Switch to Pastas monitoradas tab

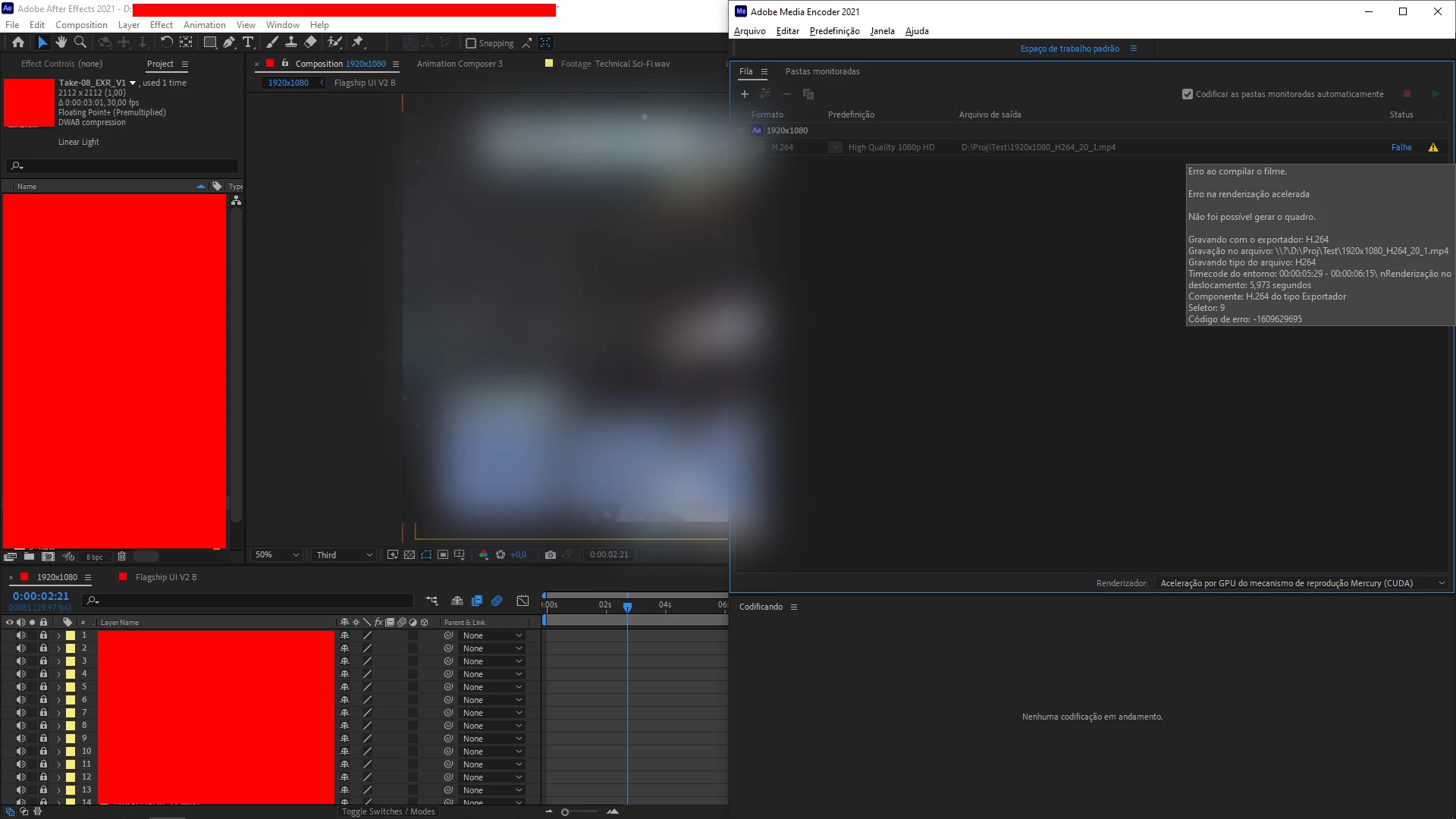click(822, 71)
